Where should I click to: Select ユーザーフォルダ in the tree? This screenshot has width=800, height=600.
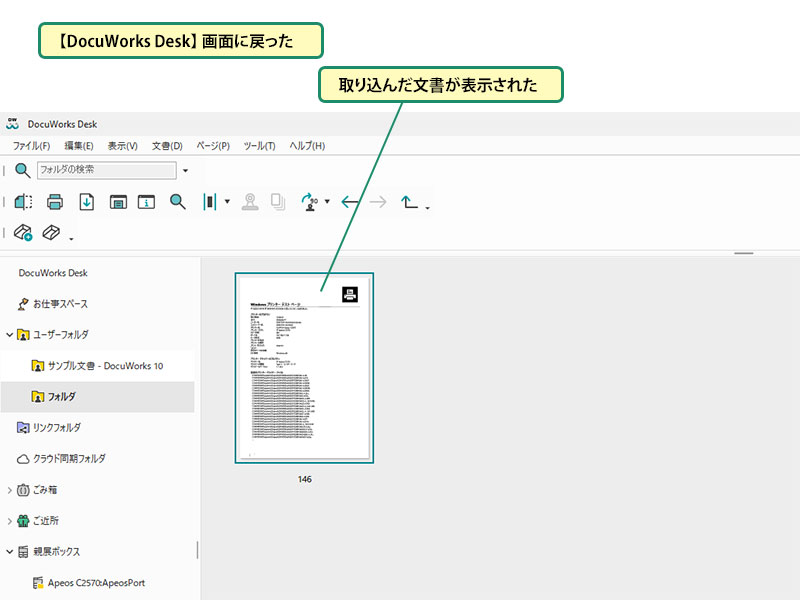click(61, 335)
